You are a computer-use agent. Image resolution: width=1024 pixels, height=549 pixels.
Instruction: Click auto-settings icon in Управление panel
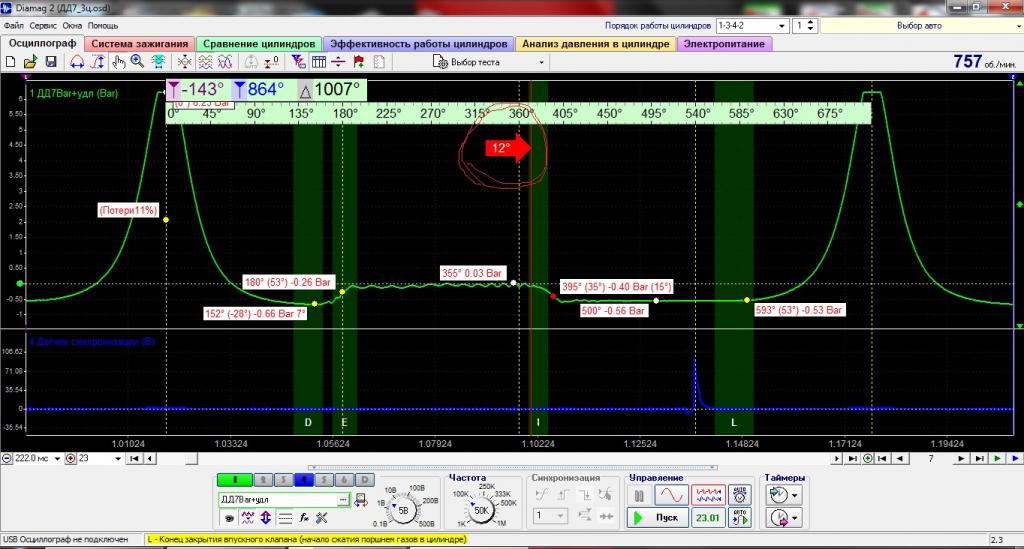pyautogui.click(x=740, y=495)
